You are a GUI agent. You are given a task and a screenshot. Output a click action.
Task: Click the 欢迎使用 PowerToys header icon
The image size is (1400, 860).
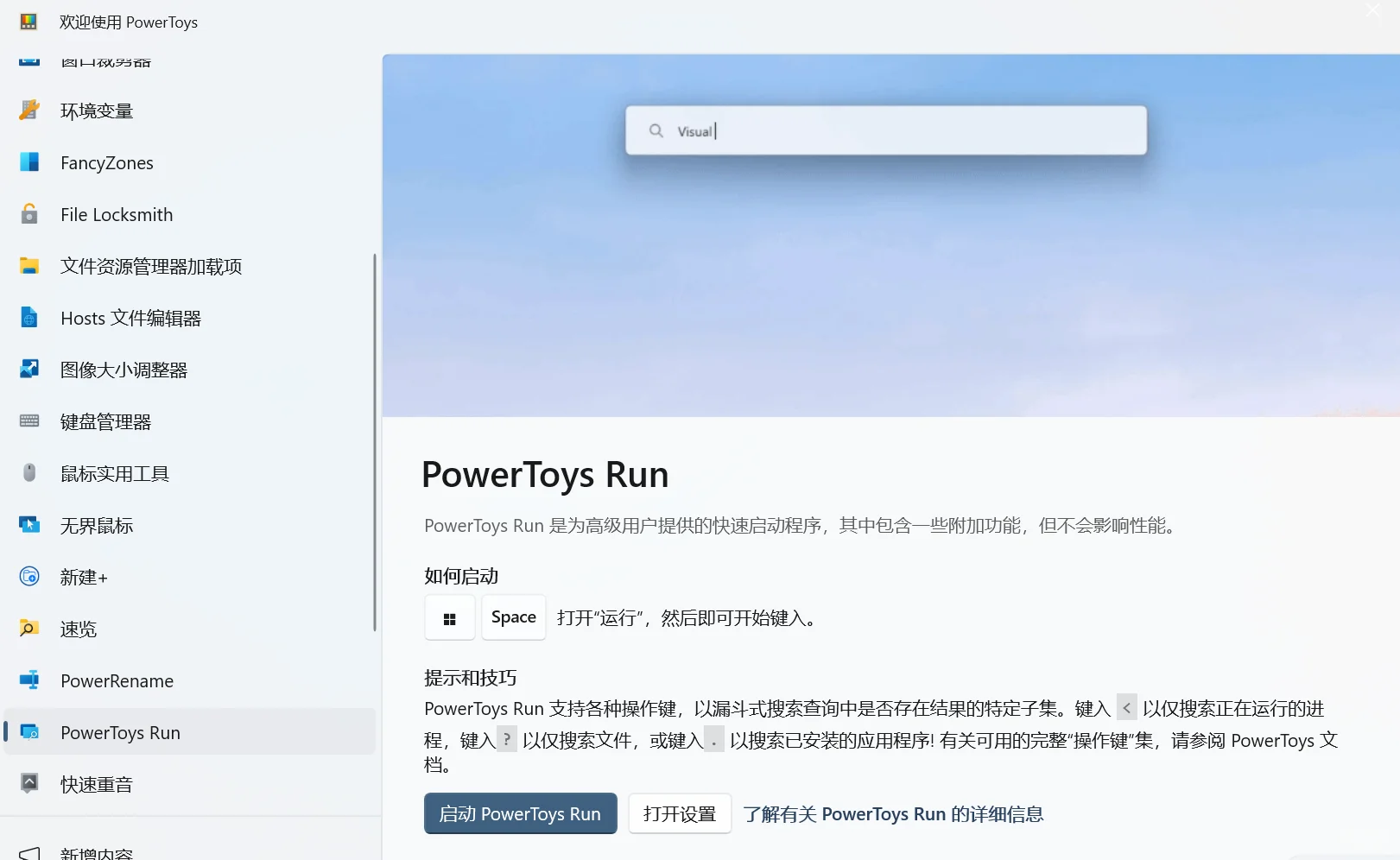[x=29, y=22]
